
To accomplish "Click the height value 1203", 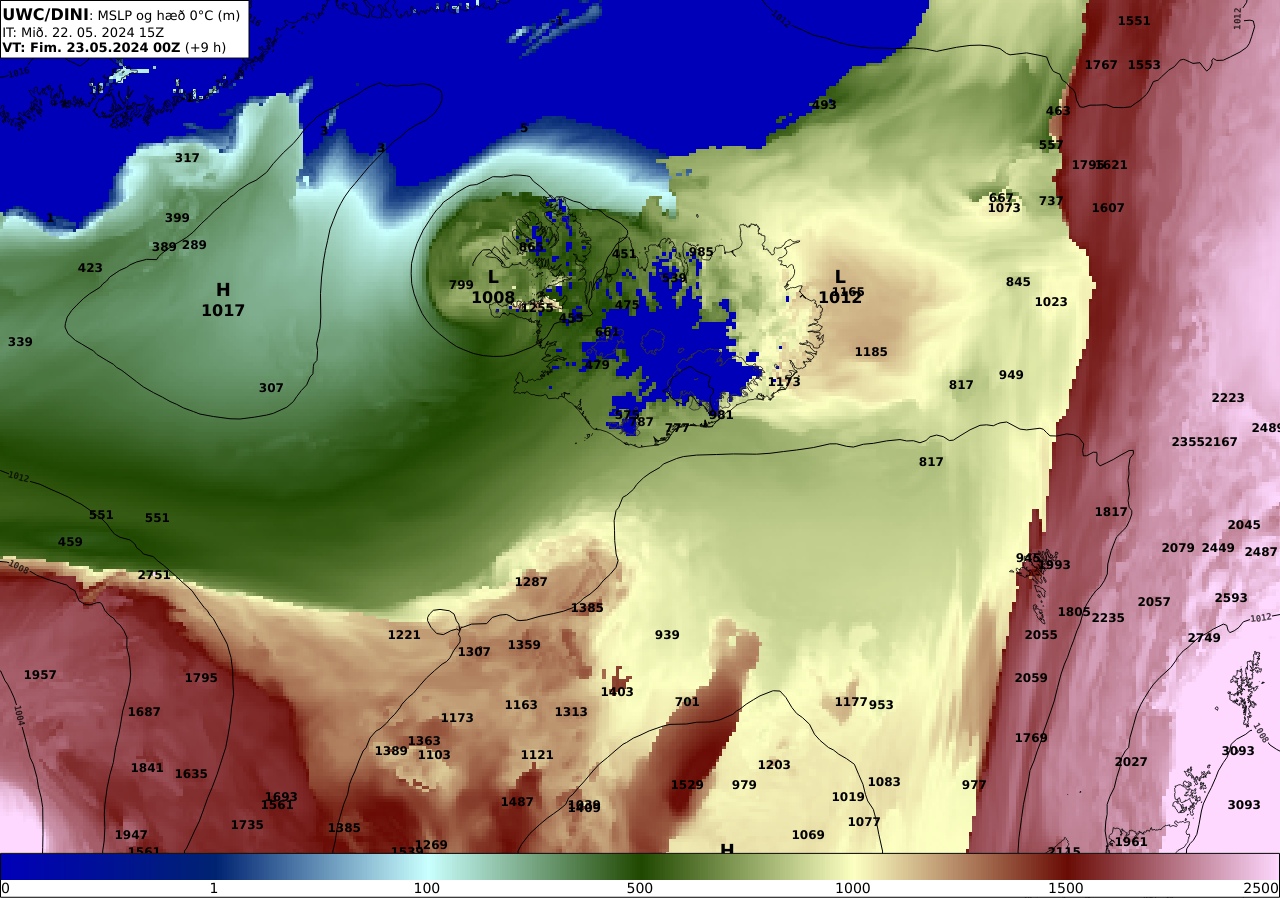I will coord(774,765).
